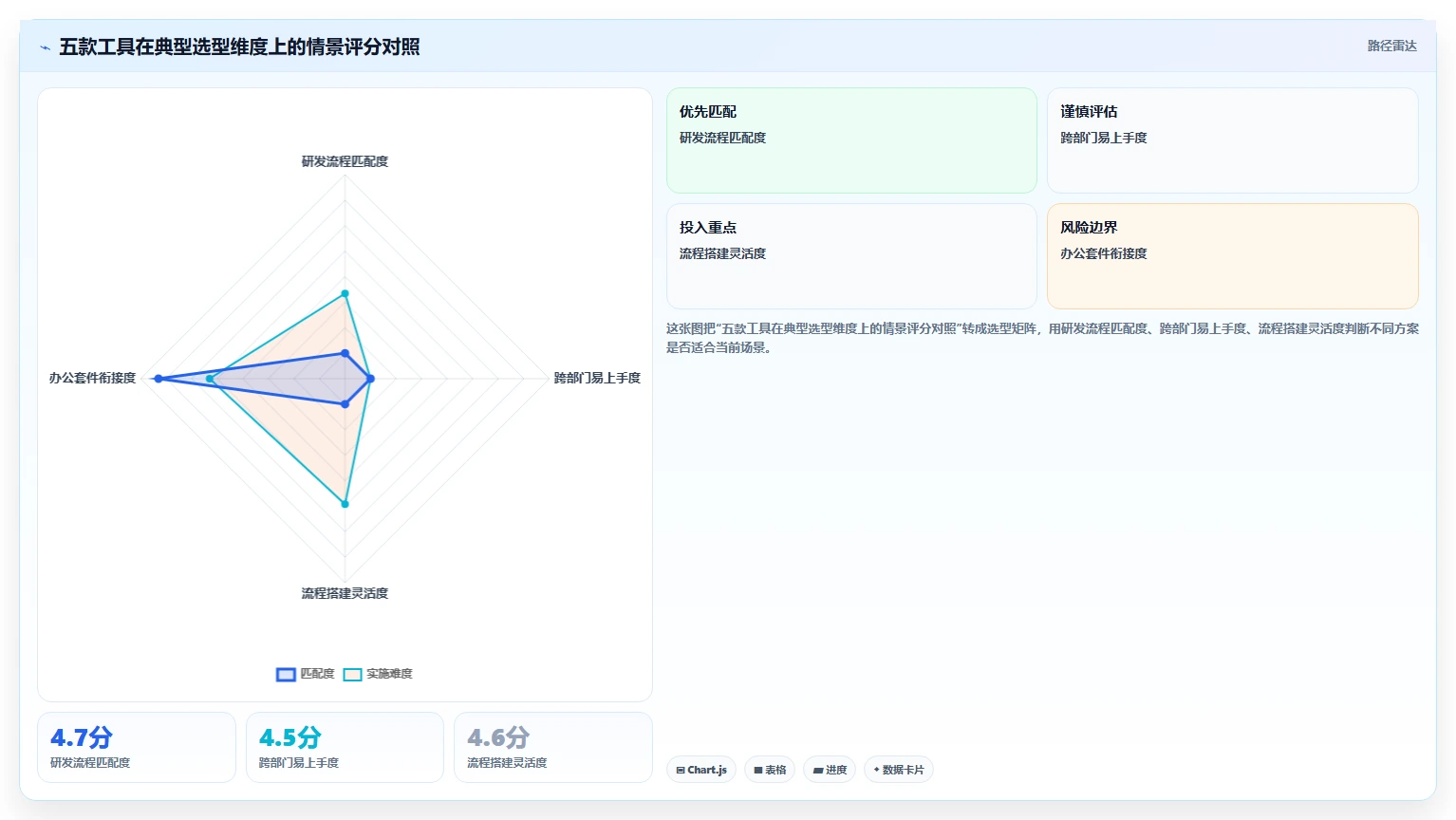
Task: Click the 4.6分 score card
Action: pos(553,748)
